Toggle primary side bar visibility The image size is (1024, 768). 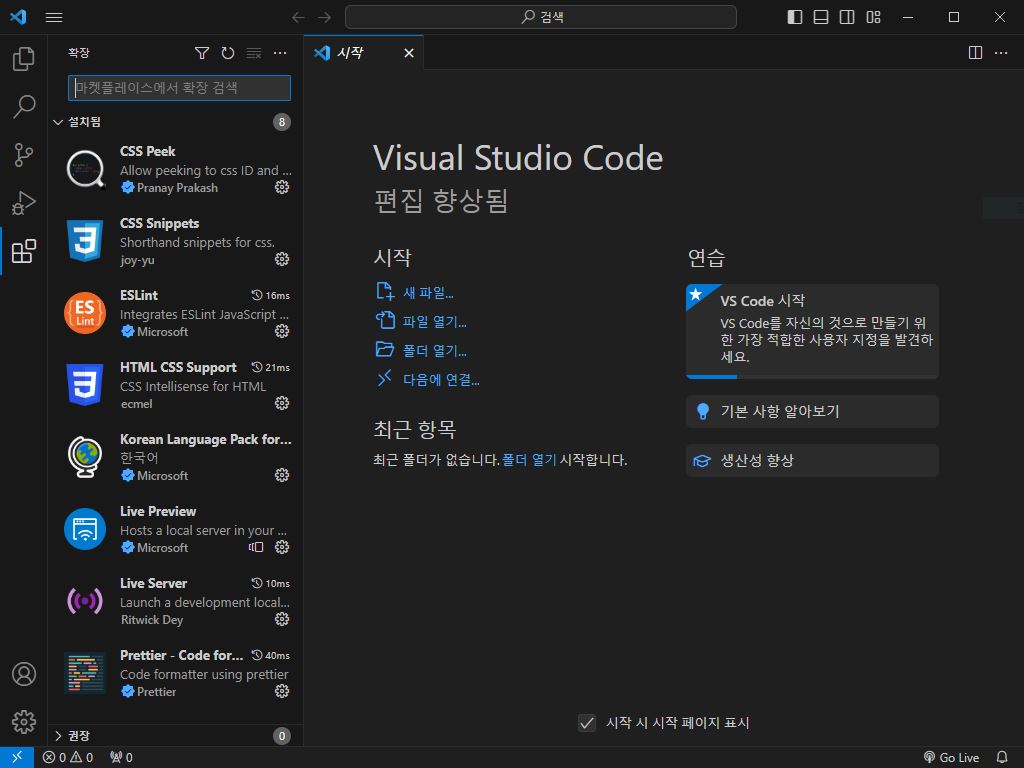(x=795, y=17)
